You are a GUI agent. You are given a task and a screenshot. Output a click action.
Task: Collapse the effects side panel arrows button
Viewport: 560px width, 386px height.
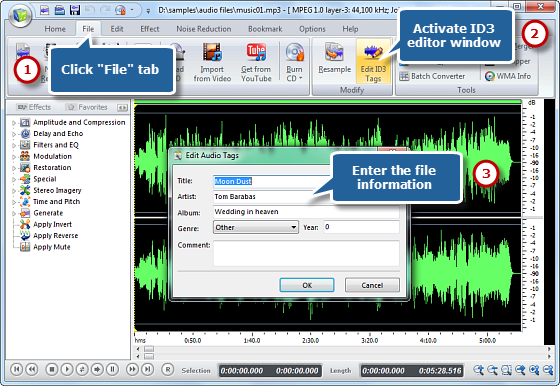[x=122, y=107]
